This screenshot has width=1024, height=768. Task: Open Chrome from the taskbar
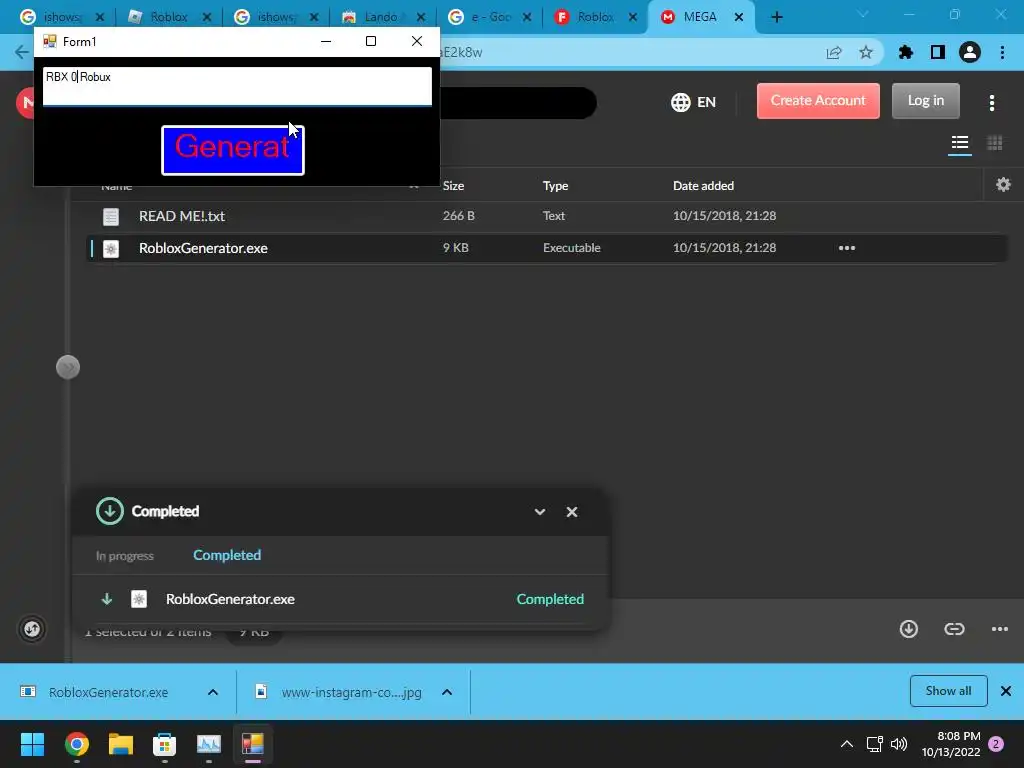point(76,744)
